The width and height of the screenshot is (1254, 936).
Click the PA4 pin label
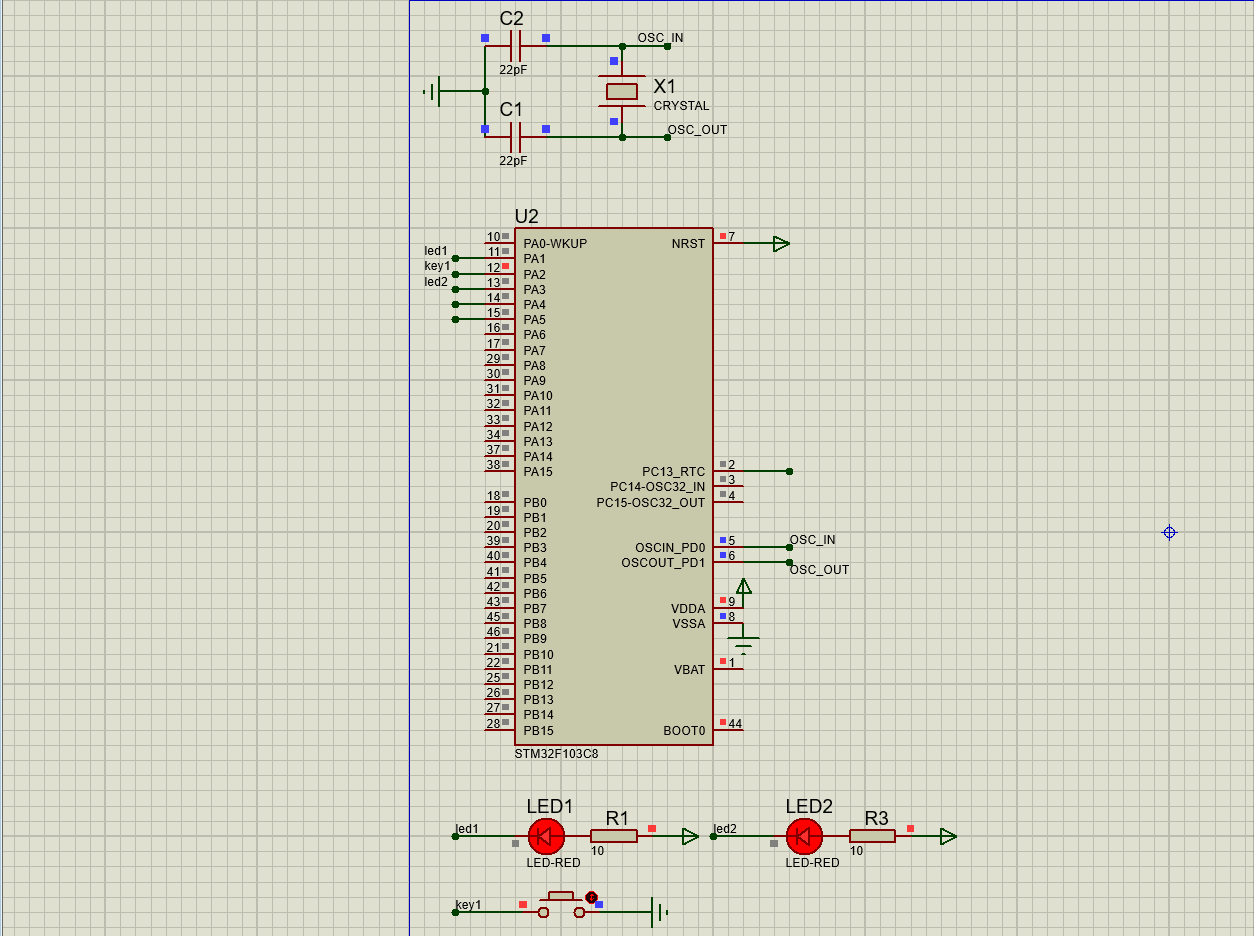[x=534, y=305]
